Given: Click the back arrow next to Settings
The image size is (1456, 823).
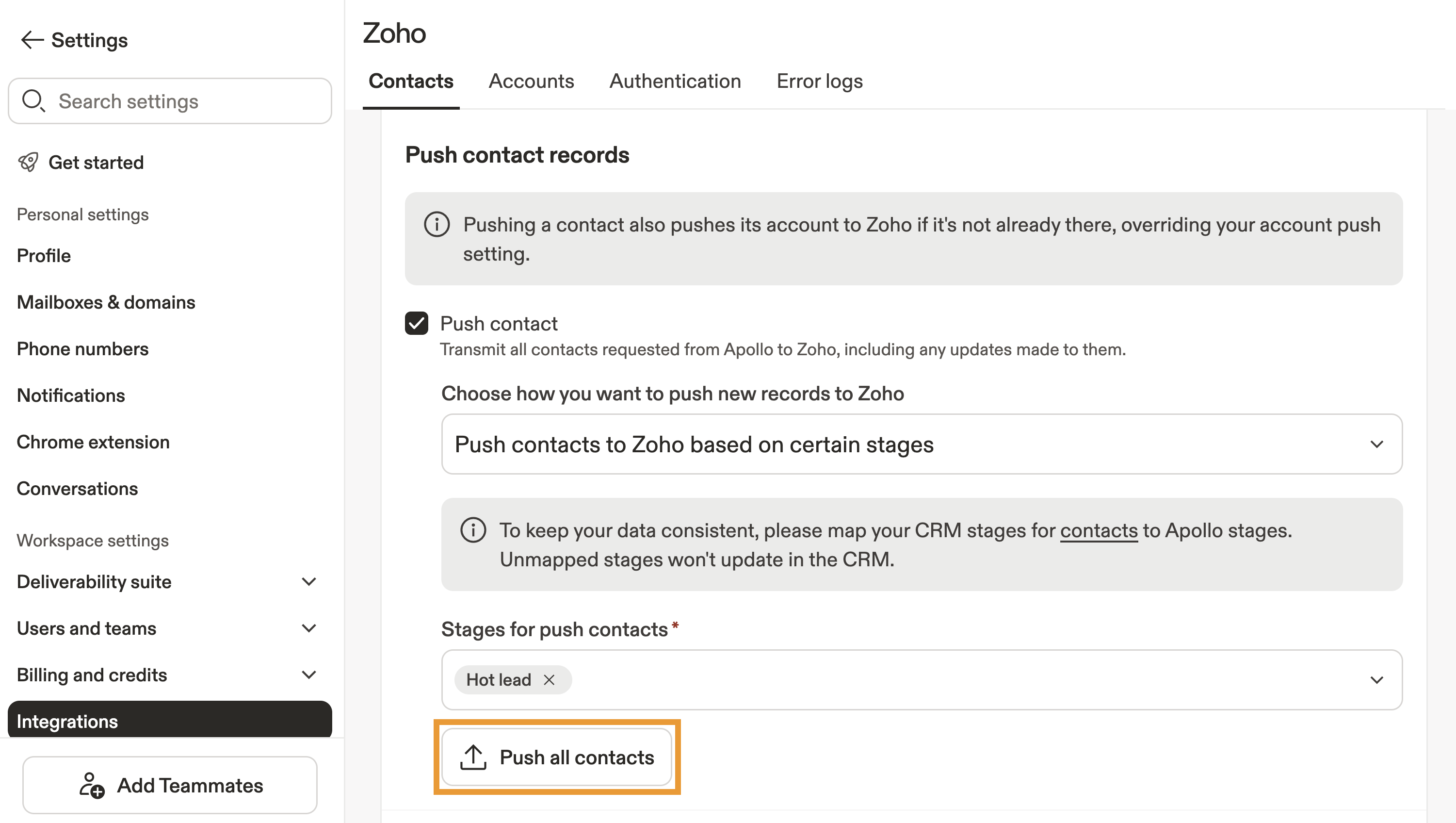Looking at the screenshot, I should coord(32,40).
